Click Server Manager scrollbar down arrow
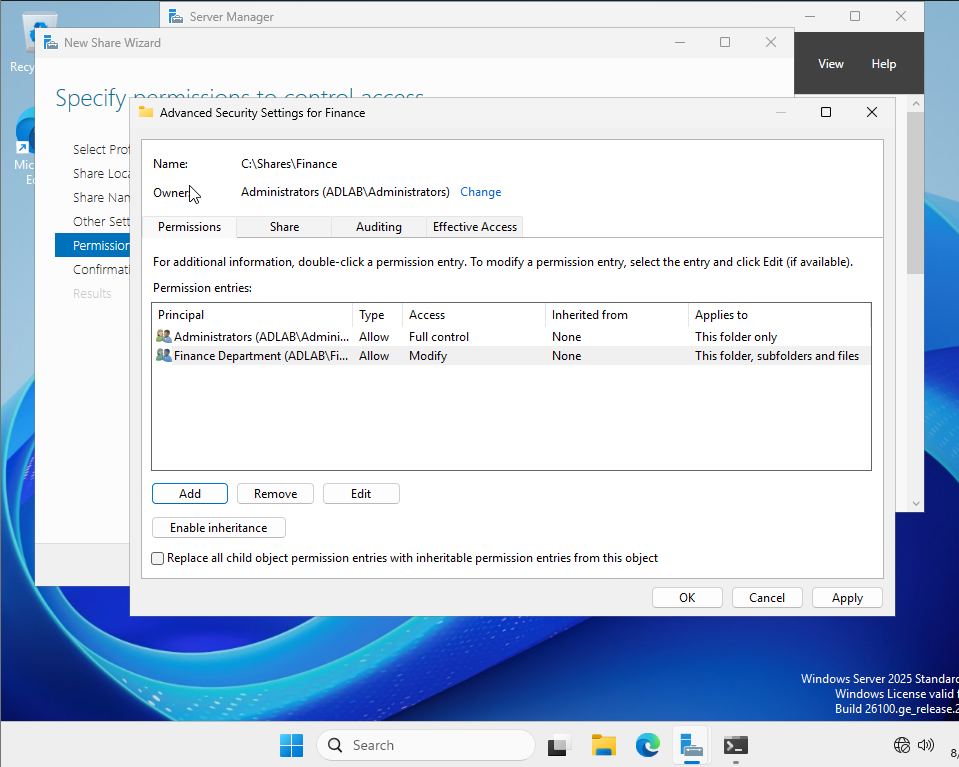Screen dimensions: 959x767 click(916, 503)
